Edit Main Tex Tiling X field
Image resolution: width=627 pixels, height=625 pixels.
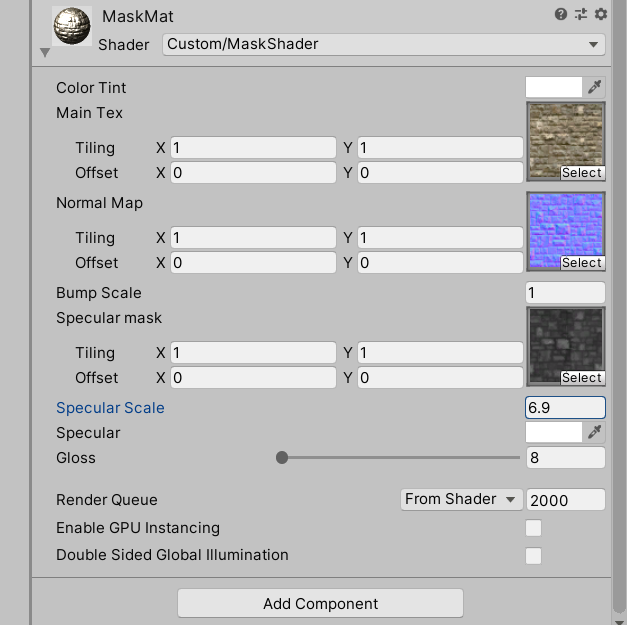coord(253,148)
